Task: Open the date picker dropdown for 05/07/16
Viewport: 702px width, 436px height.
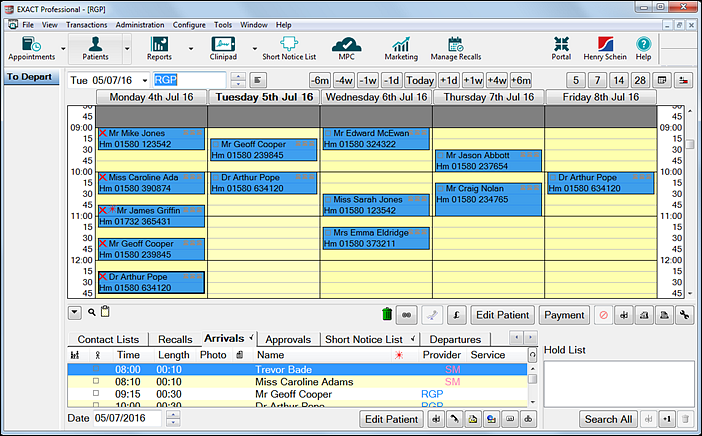Action: (145, 80)
